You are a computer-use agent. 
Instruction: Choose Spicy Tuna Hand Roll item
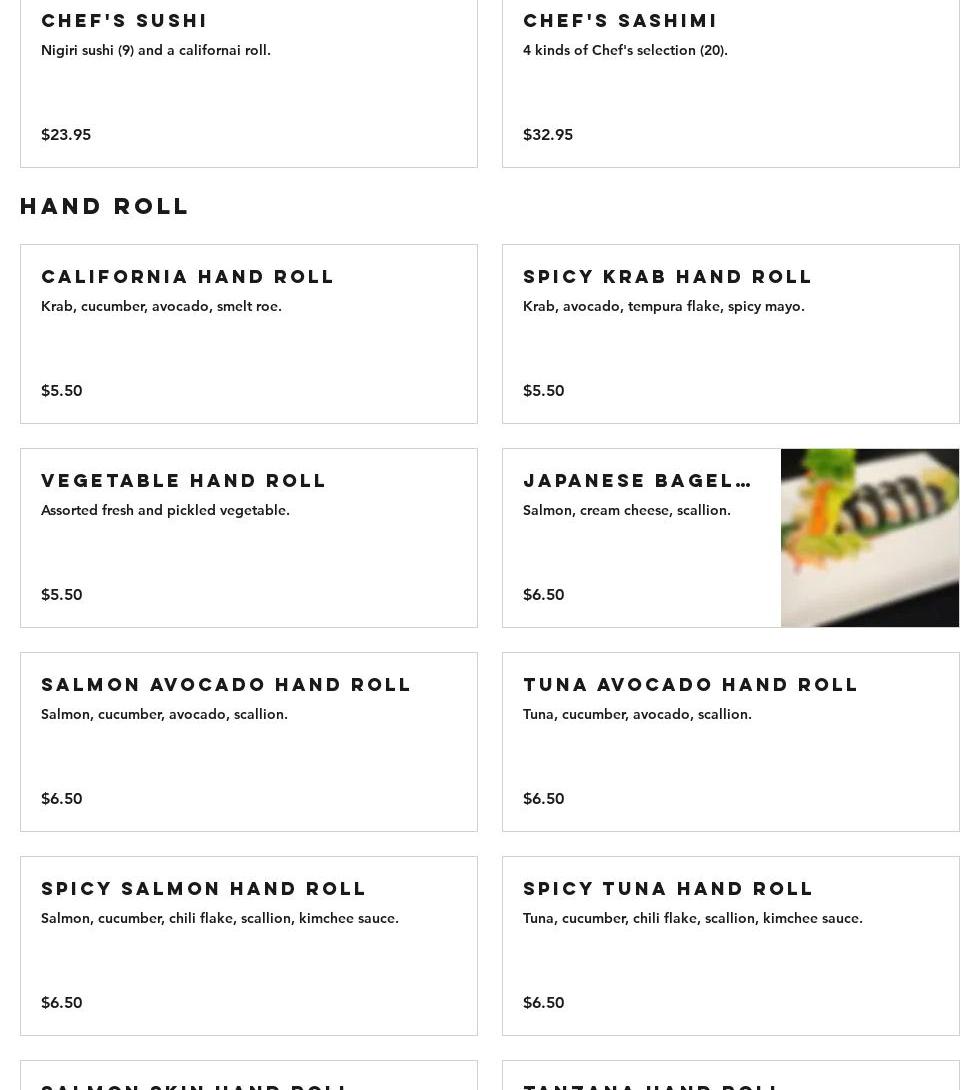coord(731,946)
